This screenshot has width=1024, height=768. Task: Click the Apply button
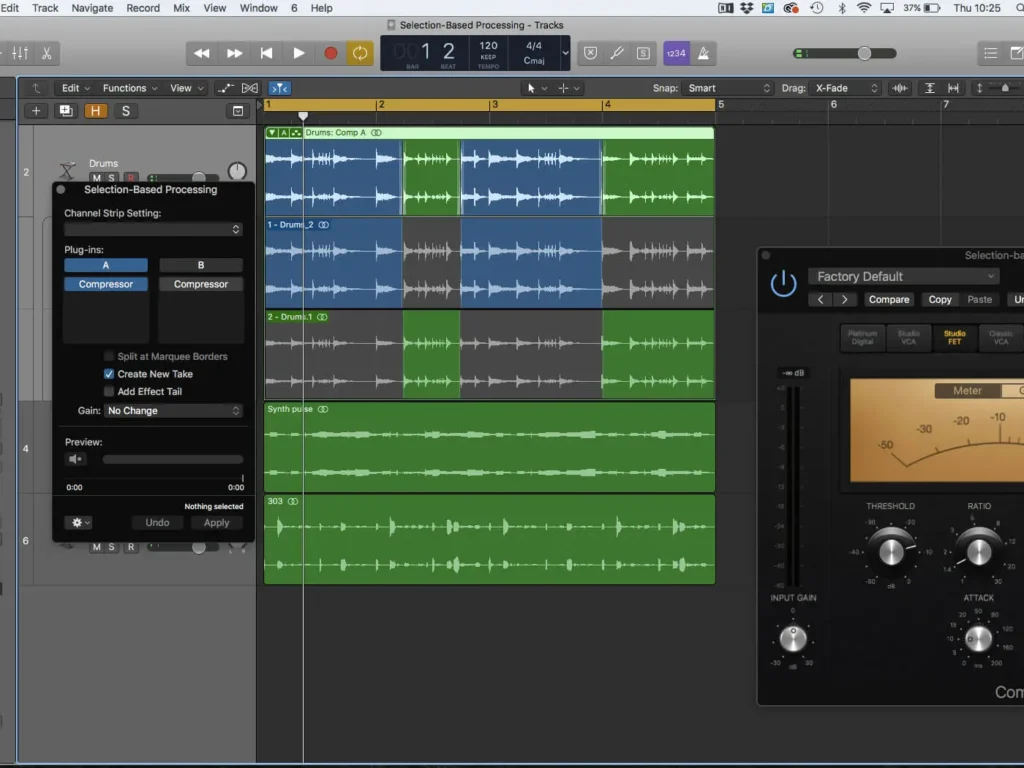[x=216, y=523]
